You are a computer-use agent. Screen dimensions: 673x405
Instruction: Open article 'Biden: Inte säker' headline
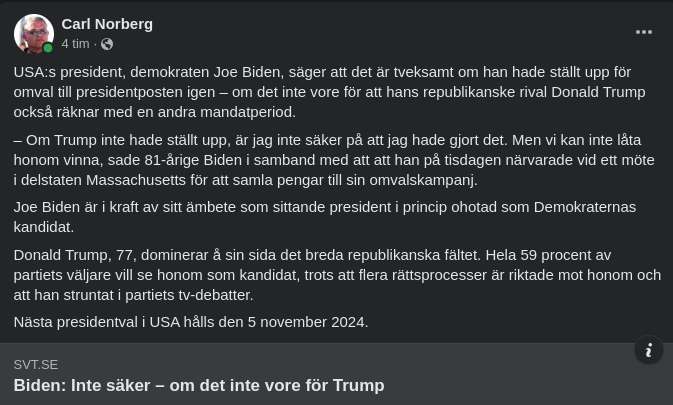(198, 385)
